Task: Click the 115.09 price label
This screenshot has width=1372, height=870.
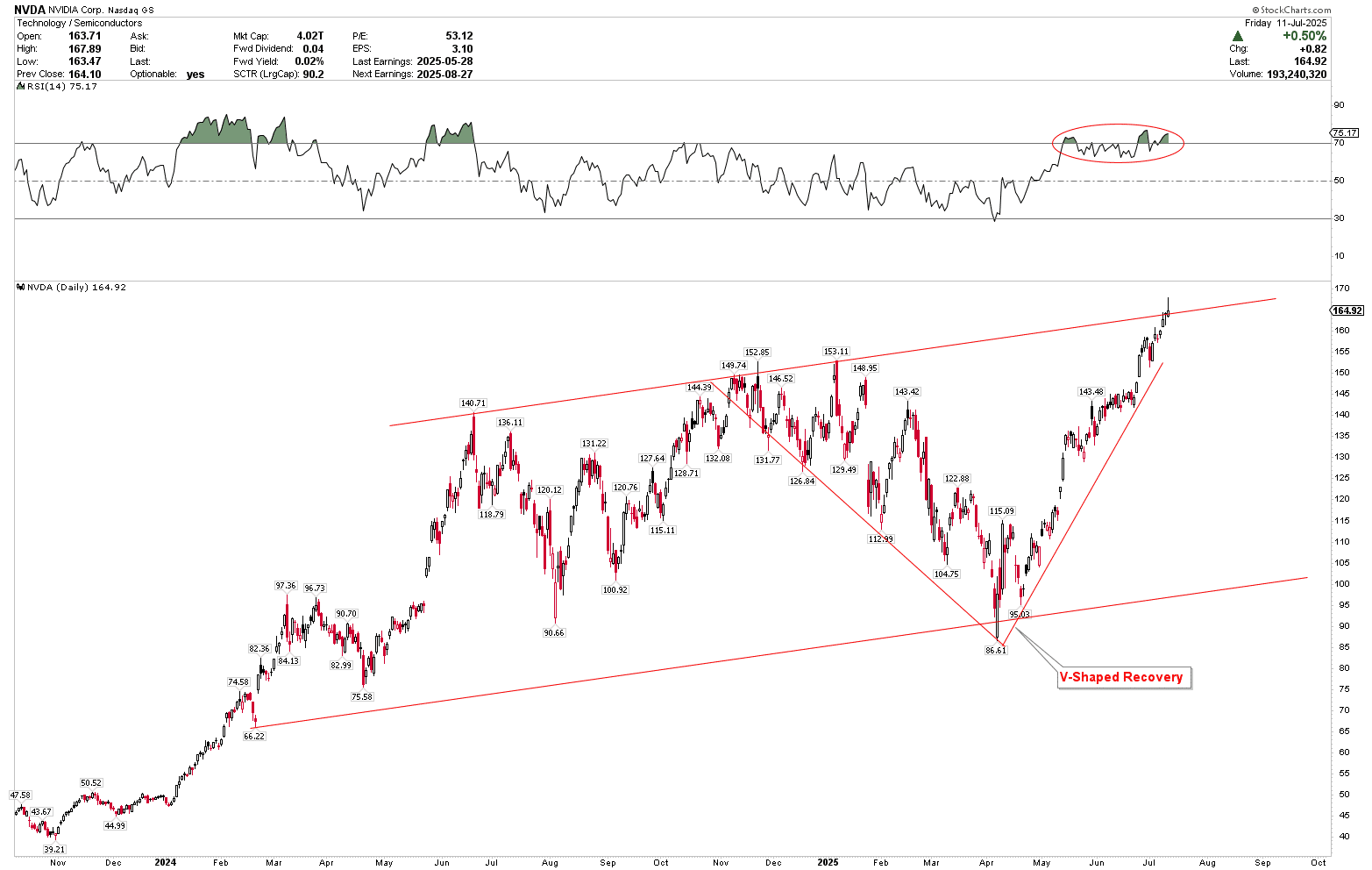Action: [x=1002, y=510]
